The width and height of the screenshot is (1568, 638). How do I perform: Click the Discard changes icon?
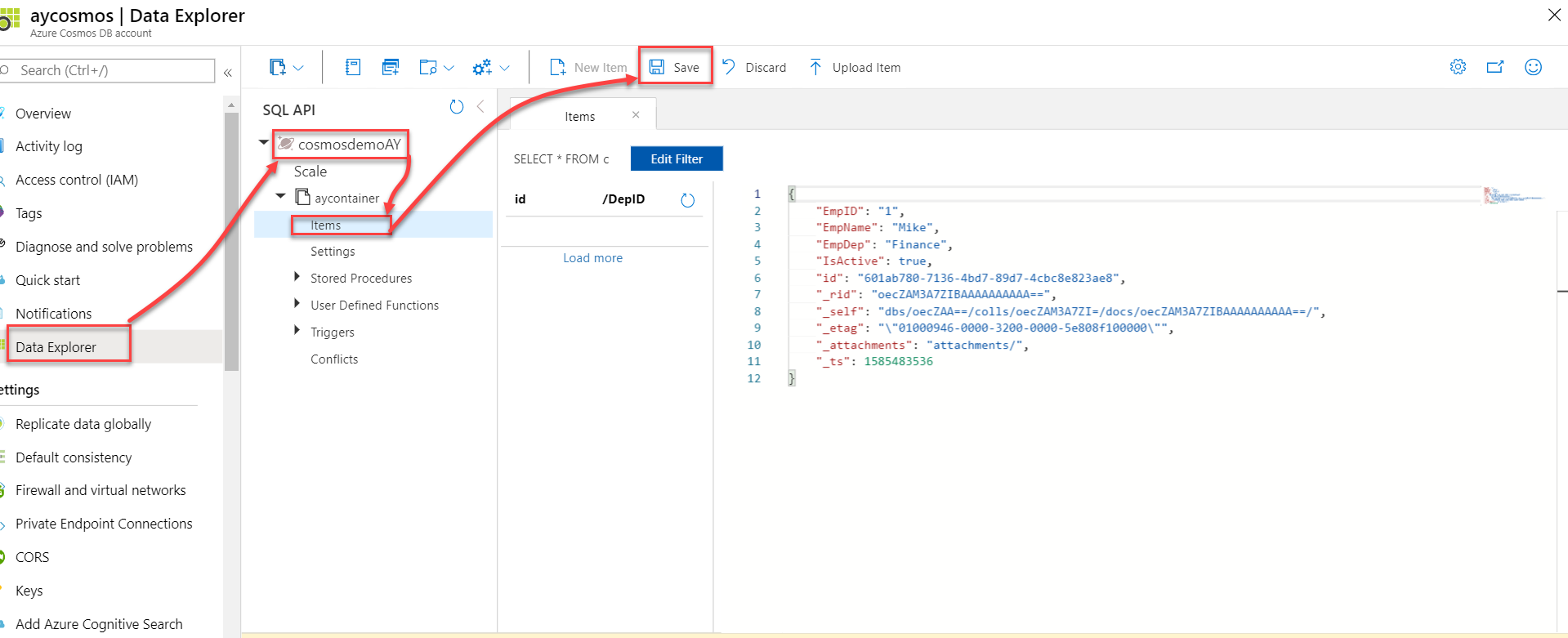point(729,67)
